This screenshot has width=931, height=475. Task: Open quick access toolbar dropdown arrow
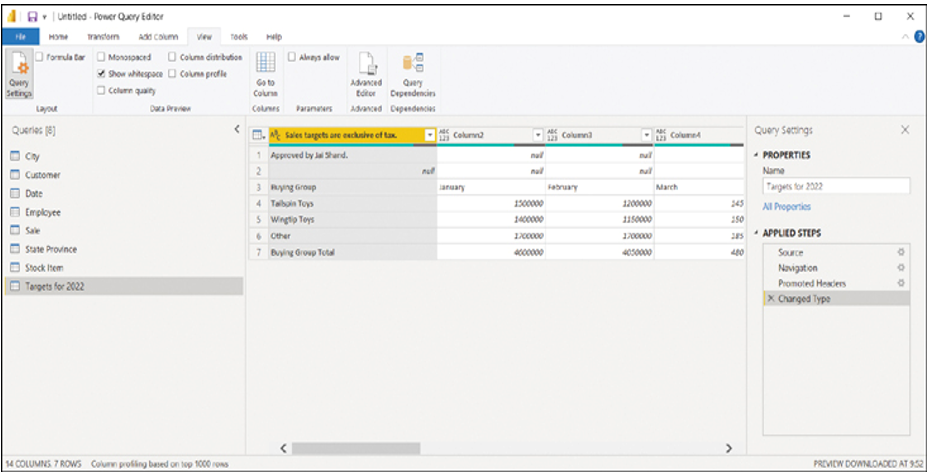[x=45, y=17]
